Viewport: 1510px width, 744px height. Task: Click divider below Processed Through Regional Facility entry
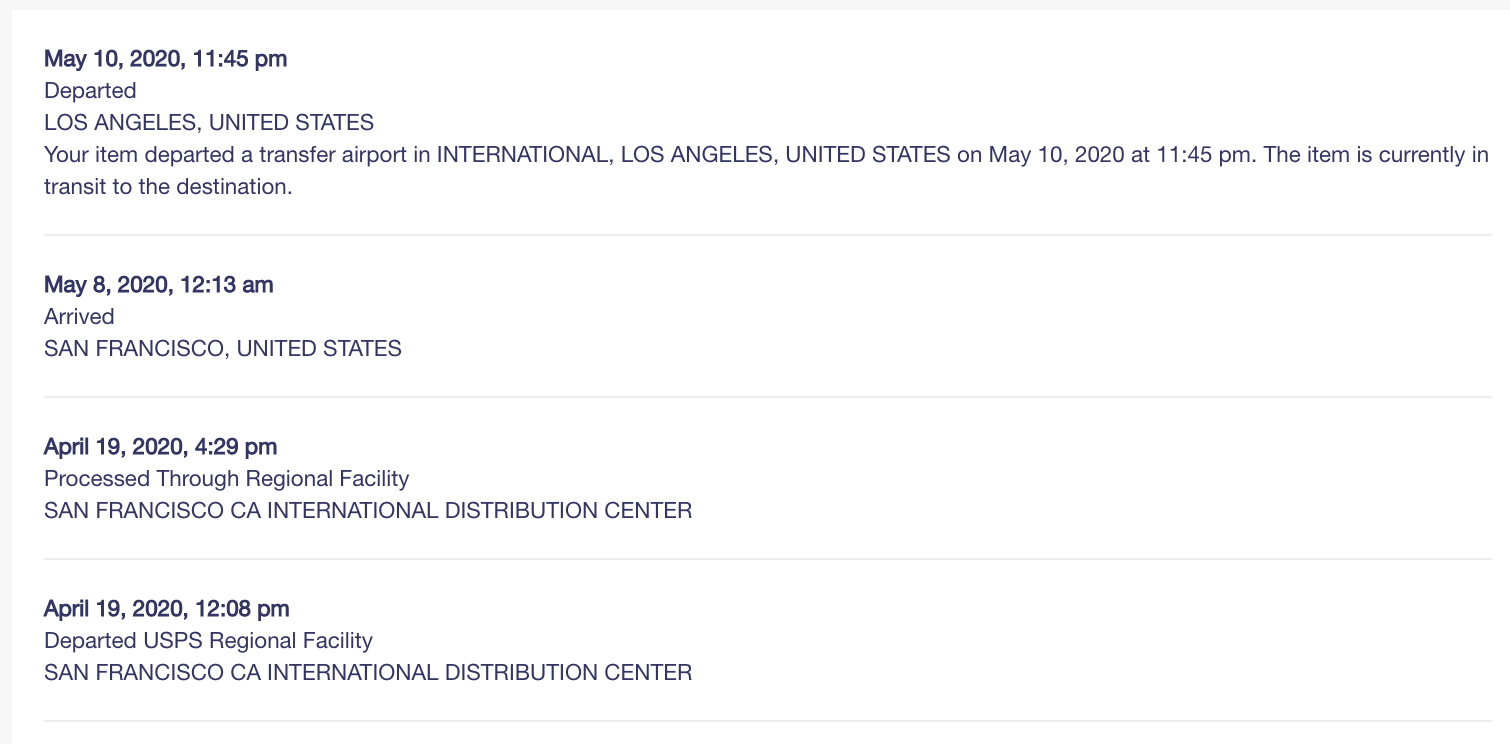click(768, 559)
